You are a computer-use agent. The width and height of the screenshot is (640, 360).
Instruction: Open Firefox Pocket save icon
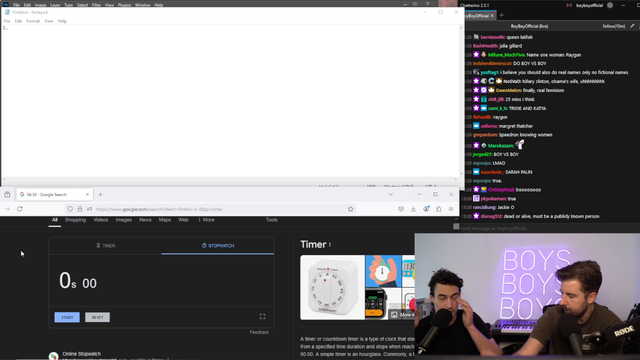(x=401, y=209)
